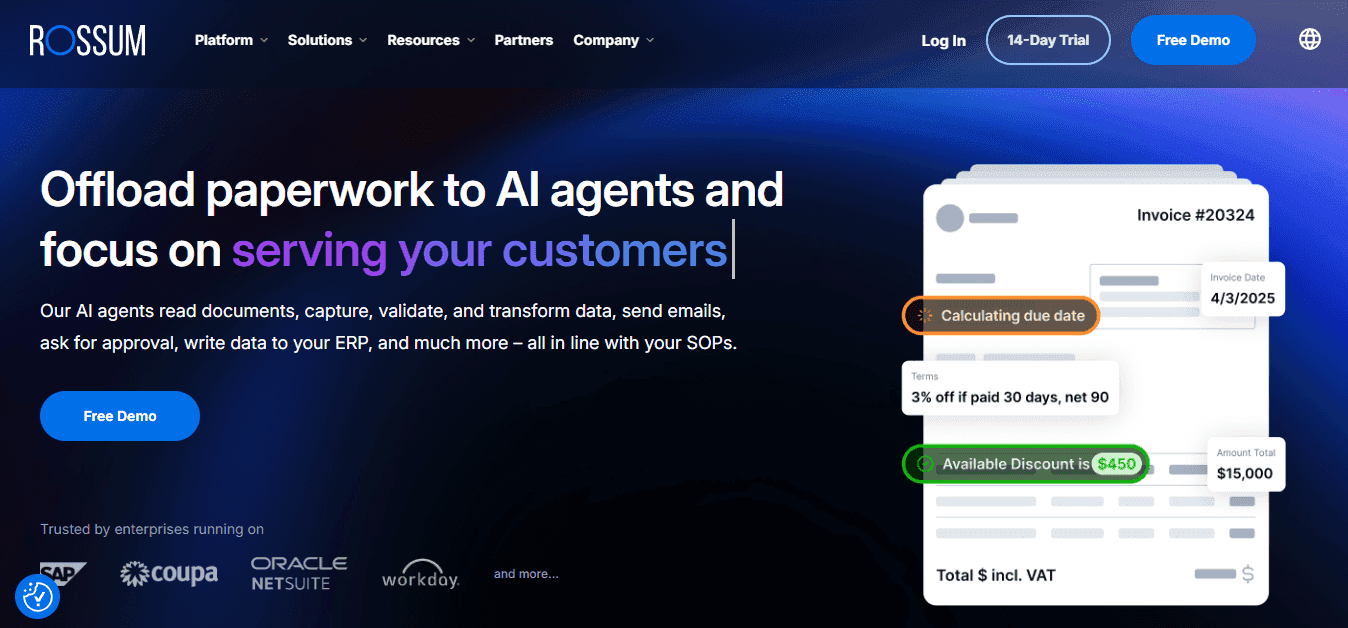Click the Calculating due date badge

point(1001,316)
